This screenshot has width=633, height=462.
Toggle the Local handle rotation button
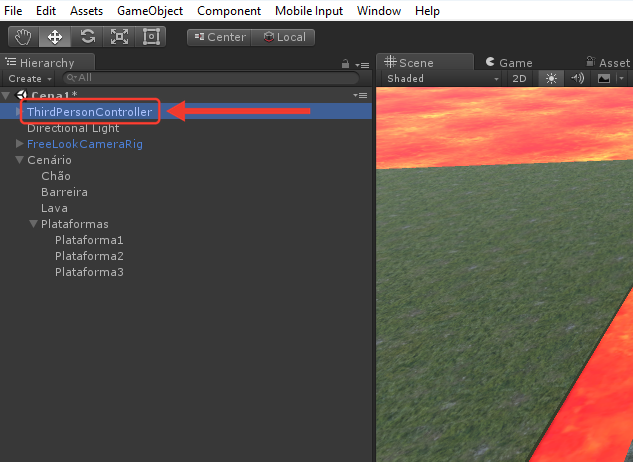pos(283,38)
